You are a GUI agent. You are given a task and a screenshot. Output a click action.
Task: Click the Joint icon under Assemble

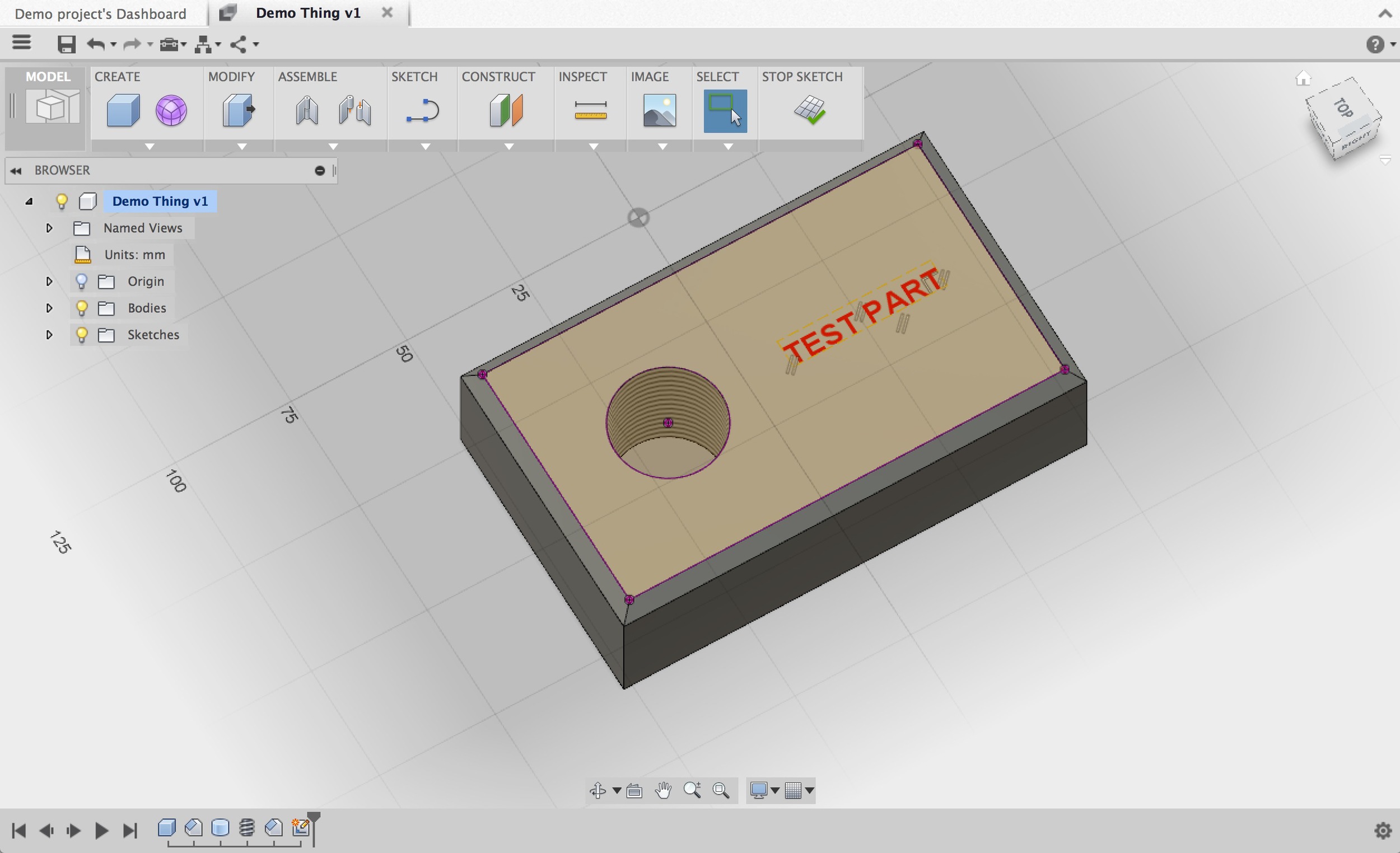point(307,110)
